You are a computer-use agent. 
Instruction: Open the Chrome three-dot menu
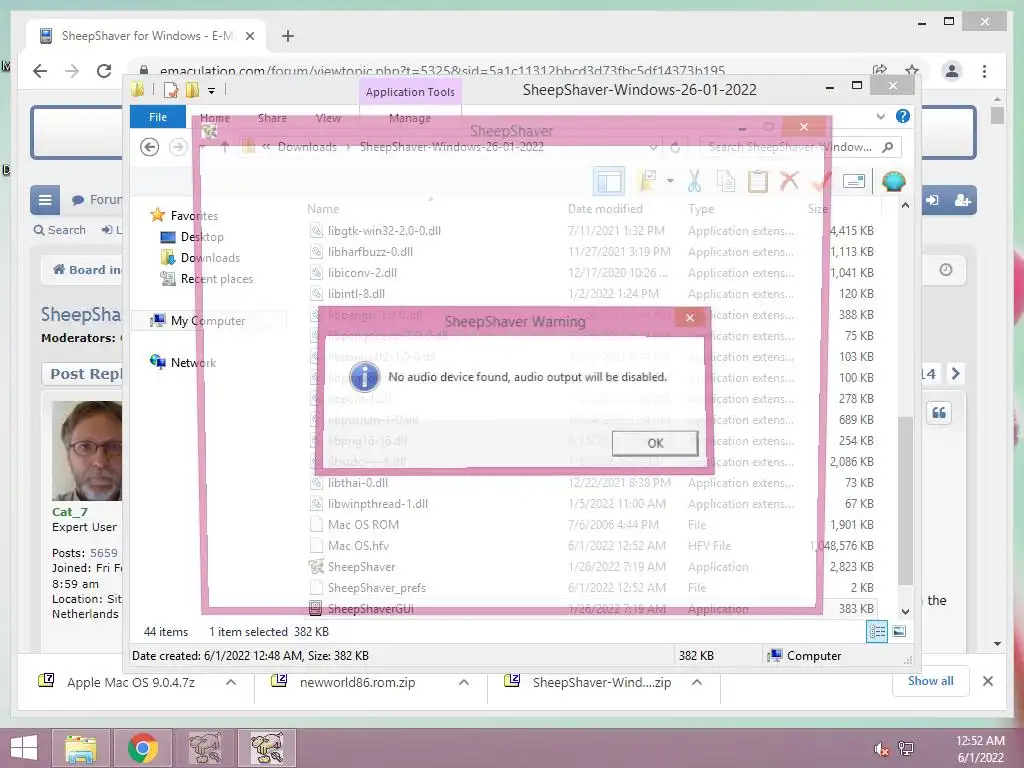click(984, 71)
